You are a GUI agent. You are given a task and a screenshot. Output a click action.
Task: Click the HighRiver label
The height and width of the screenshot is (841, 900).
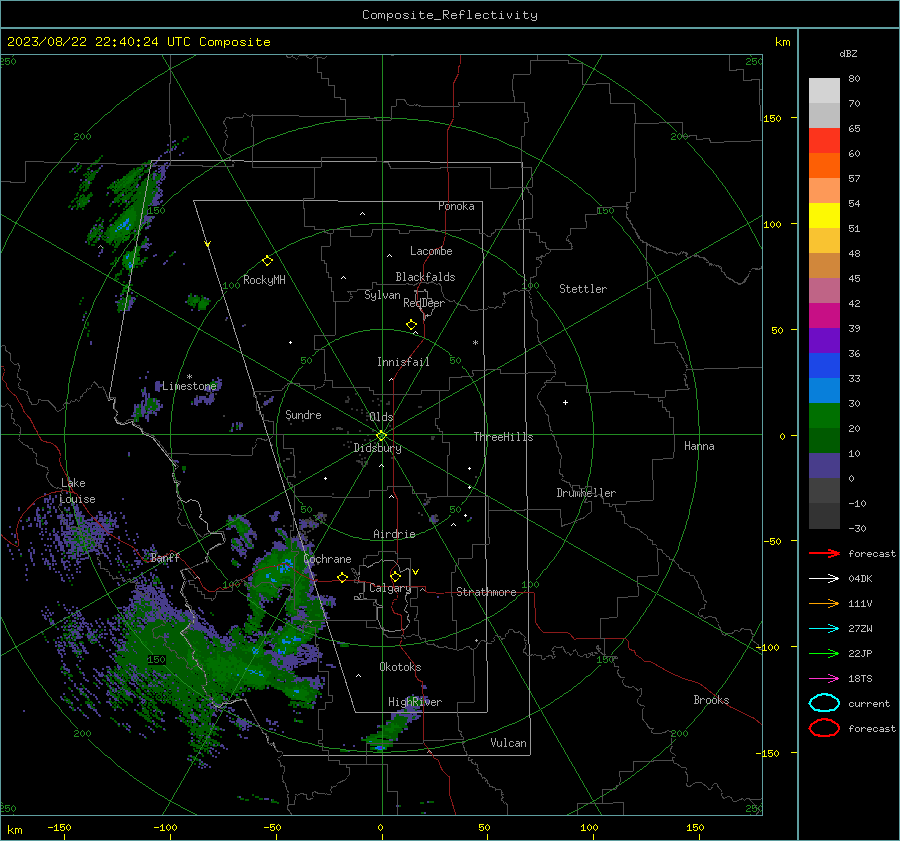(x=415, y=703)
